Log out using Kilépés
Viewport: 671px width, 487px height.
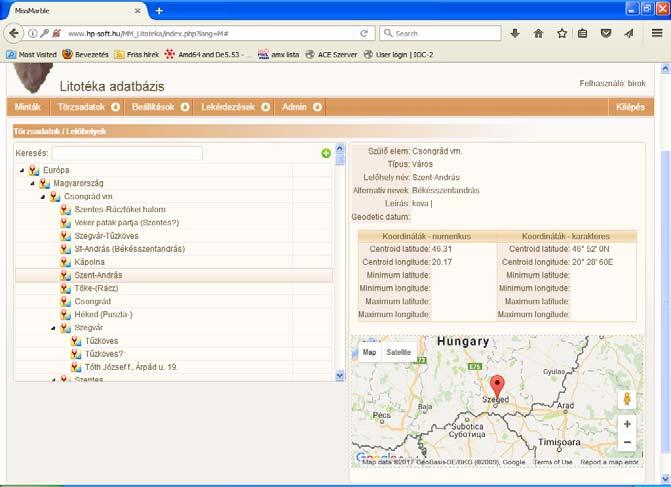(630, 107)
